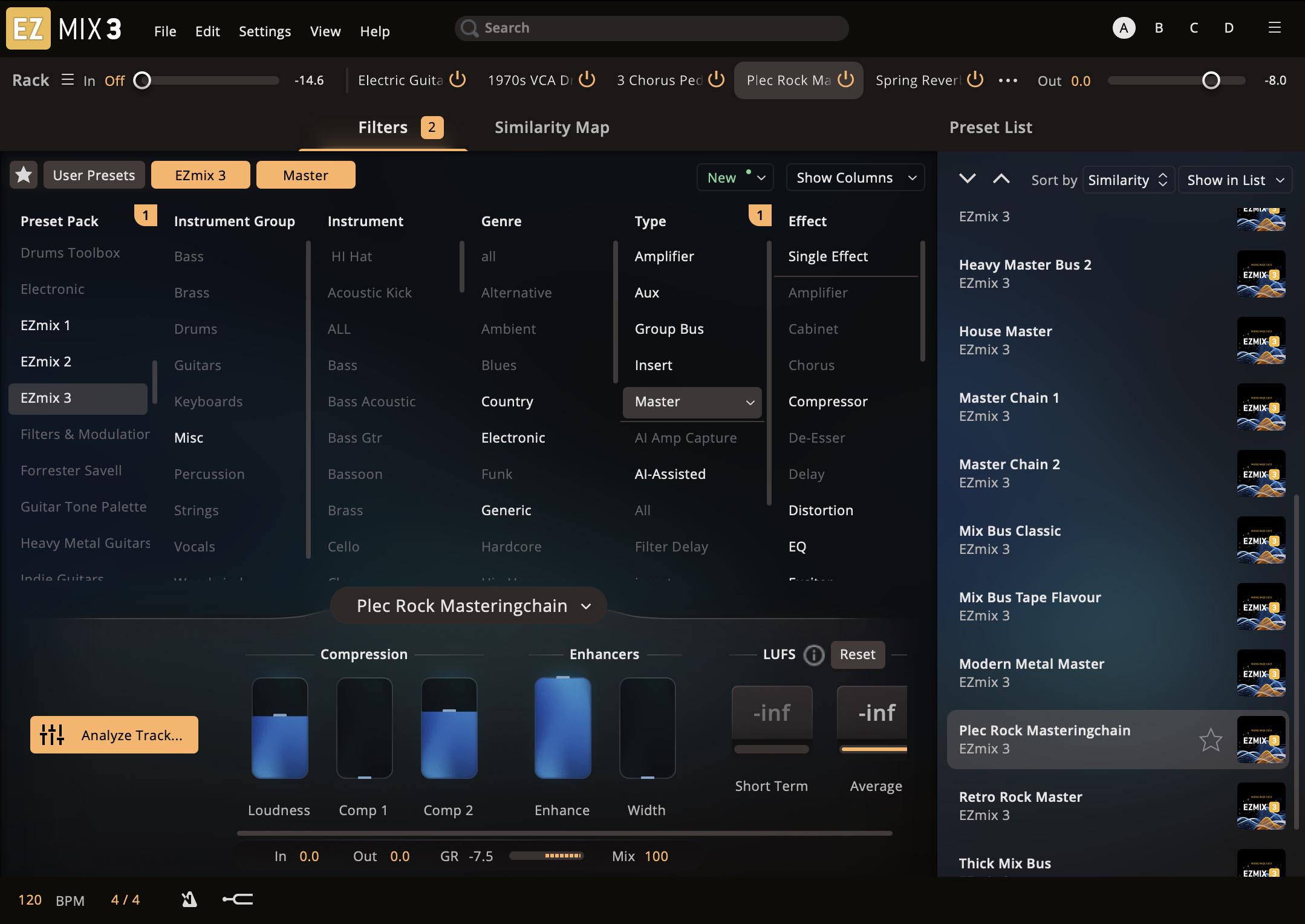Select scene B
Viewport: 1305px width, 924px height.
[x=1159, y=28]
